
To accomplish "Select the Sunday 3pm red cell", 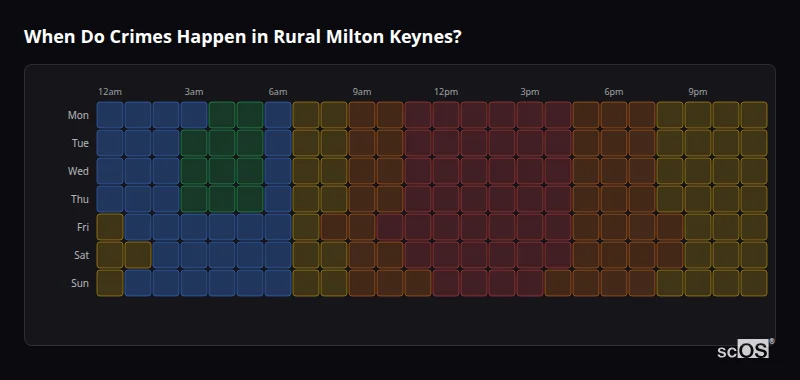I will [530, 283].
